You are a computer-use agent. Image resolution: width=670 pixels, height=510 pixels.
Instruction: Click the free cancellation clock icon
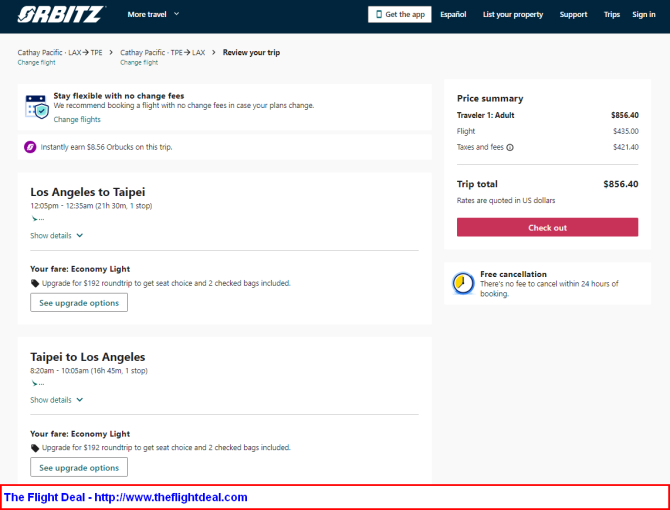(463, 283)
